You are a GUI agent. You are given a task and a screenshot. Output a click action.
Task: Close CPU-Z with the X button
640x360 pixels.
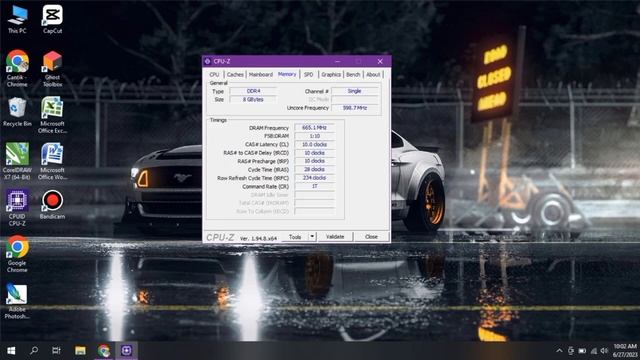pos(380,61)
